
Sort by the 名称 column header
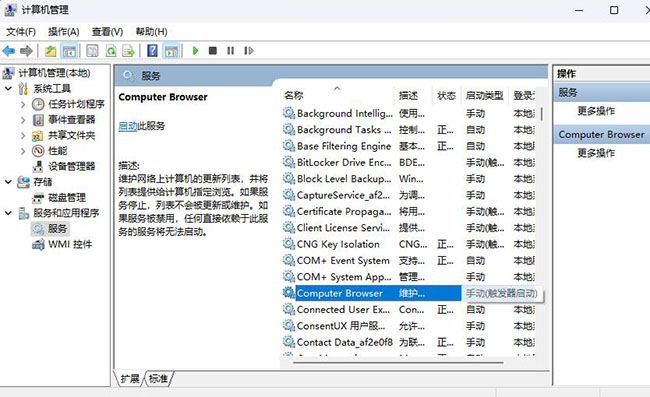click(x=337, y=96)
